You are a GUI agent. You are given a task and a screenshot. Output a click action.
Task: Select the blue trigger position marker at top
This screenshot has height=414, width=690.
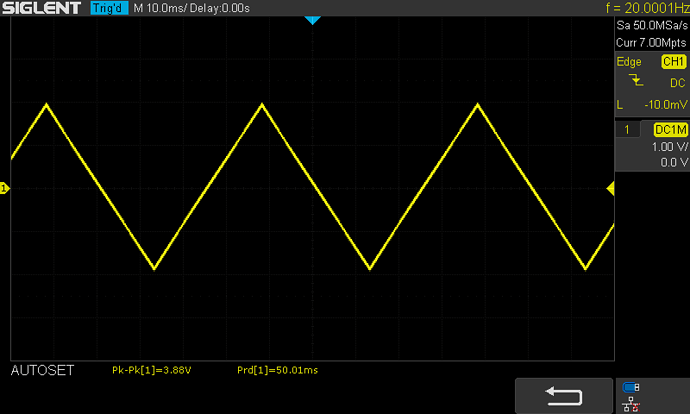(312, 21)
